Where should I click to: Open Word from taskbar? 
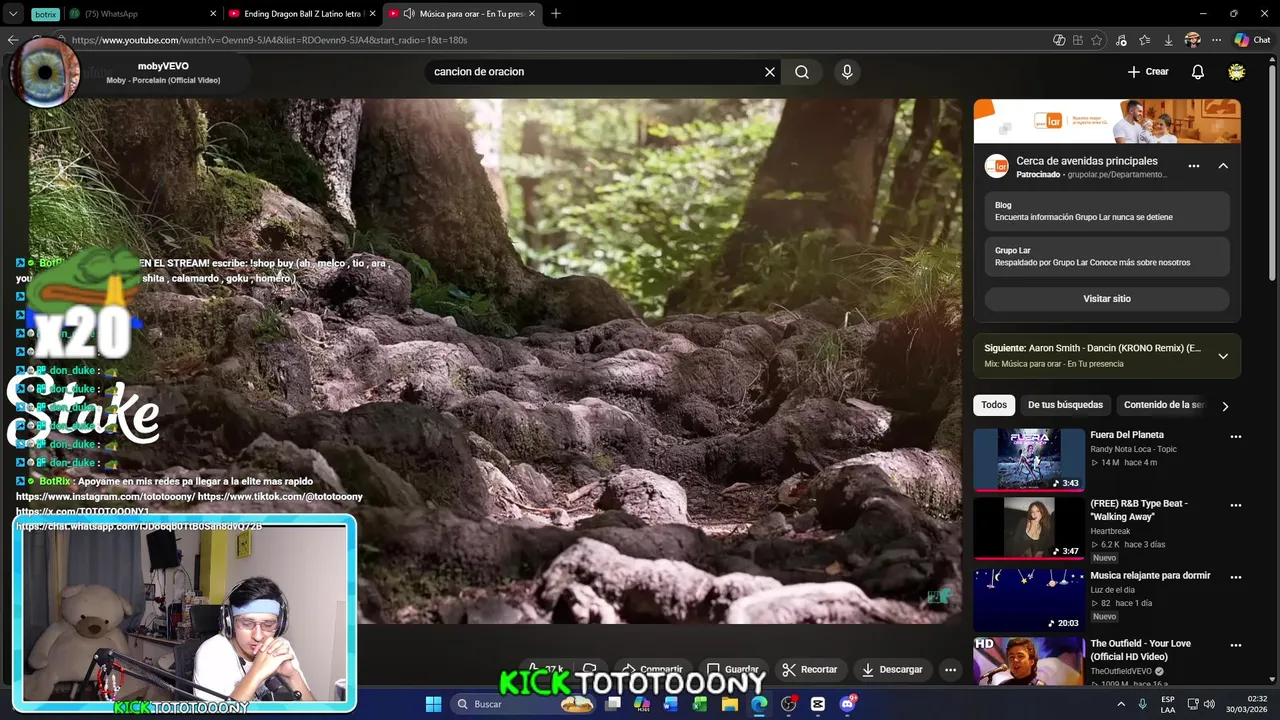click(671, 704)
